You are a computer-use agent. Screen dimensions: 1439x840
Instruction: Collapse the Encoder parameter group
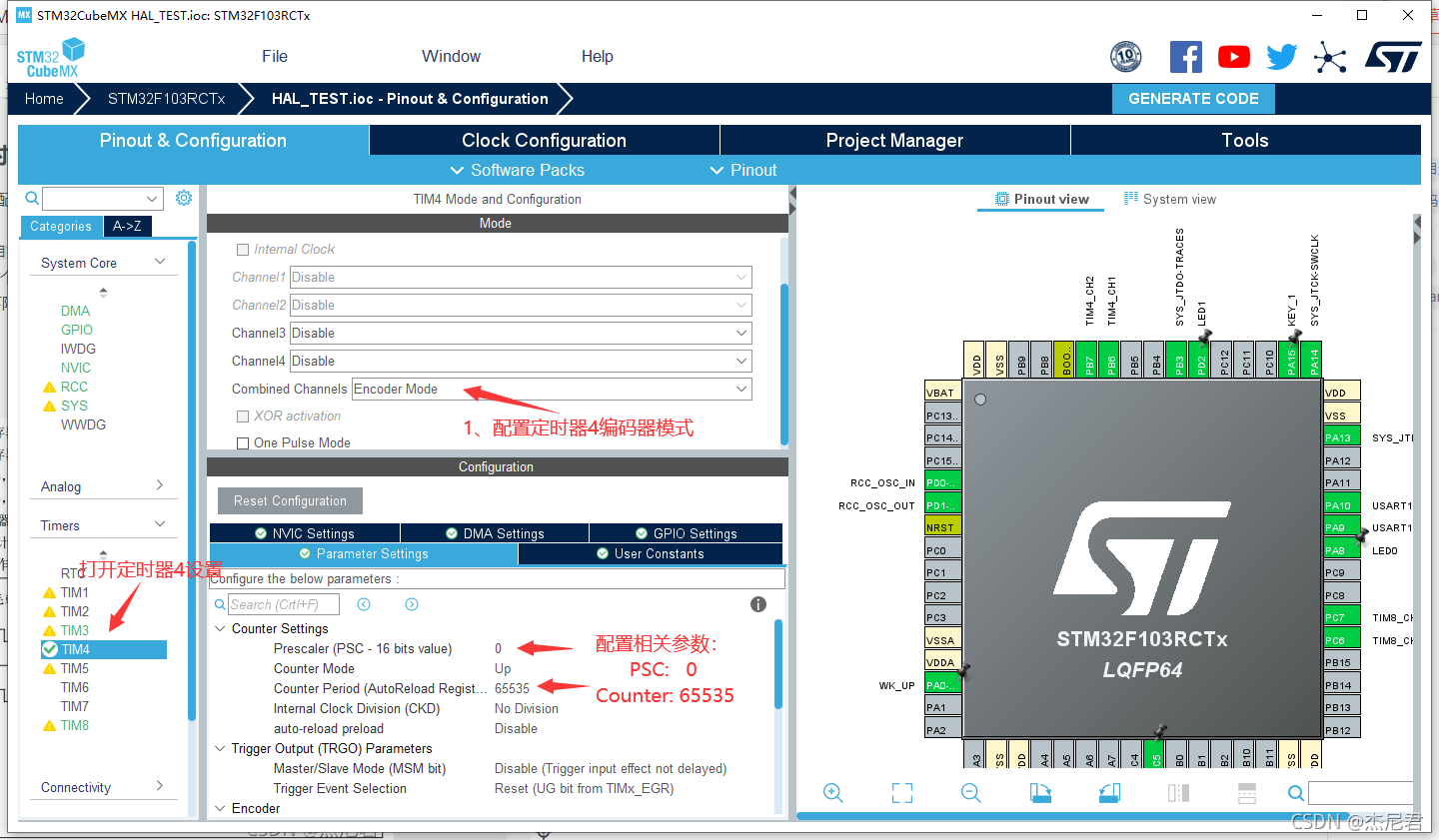220,808
